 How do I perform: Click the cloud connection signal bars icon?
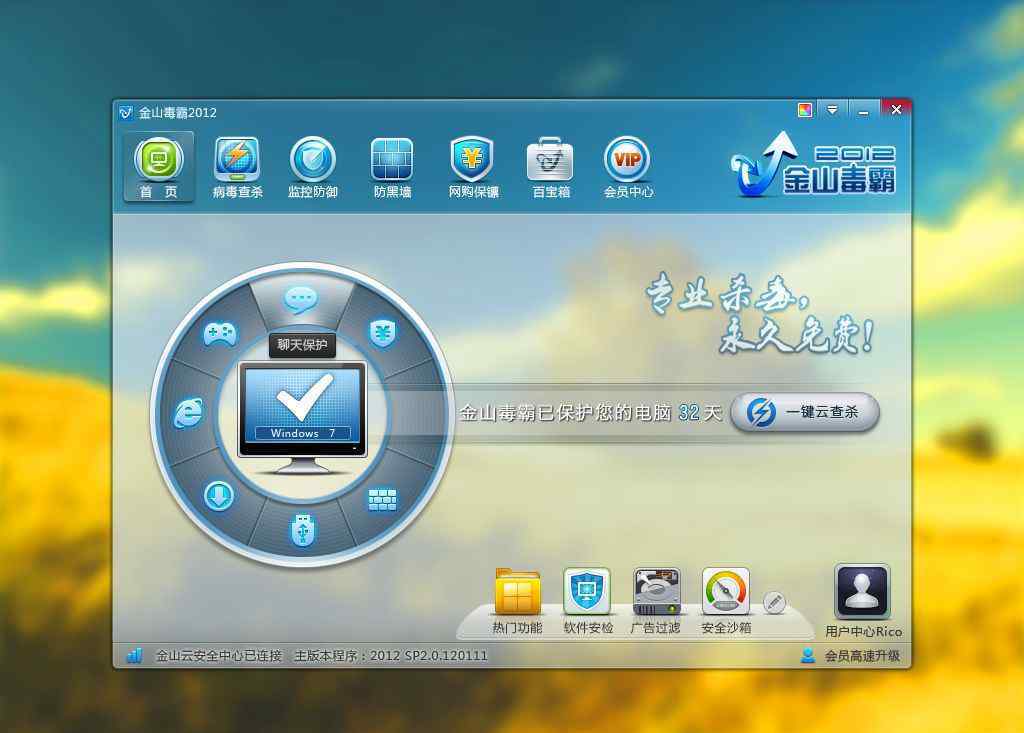135,655
